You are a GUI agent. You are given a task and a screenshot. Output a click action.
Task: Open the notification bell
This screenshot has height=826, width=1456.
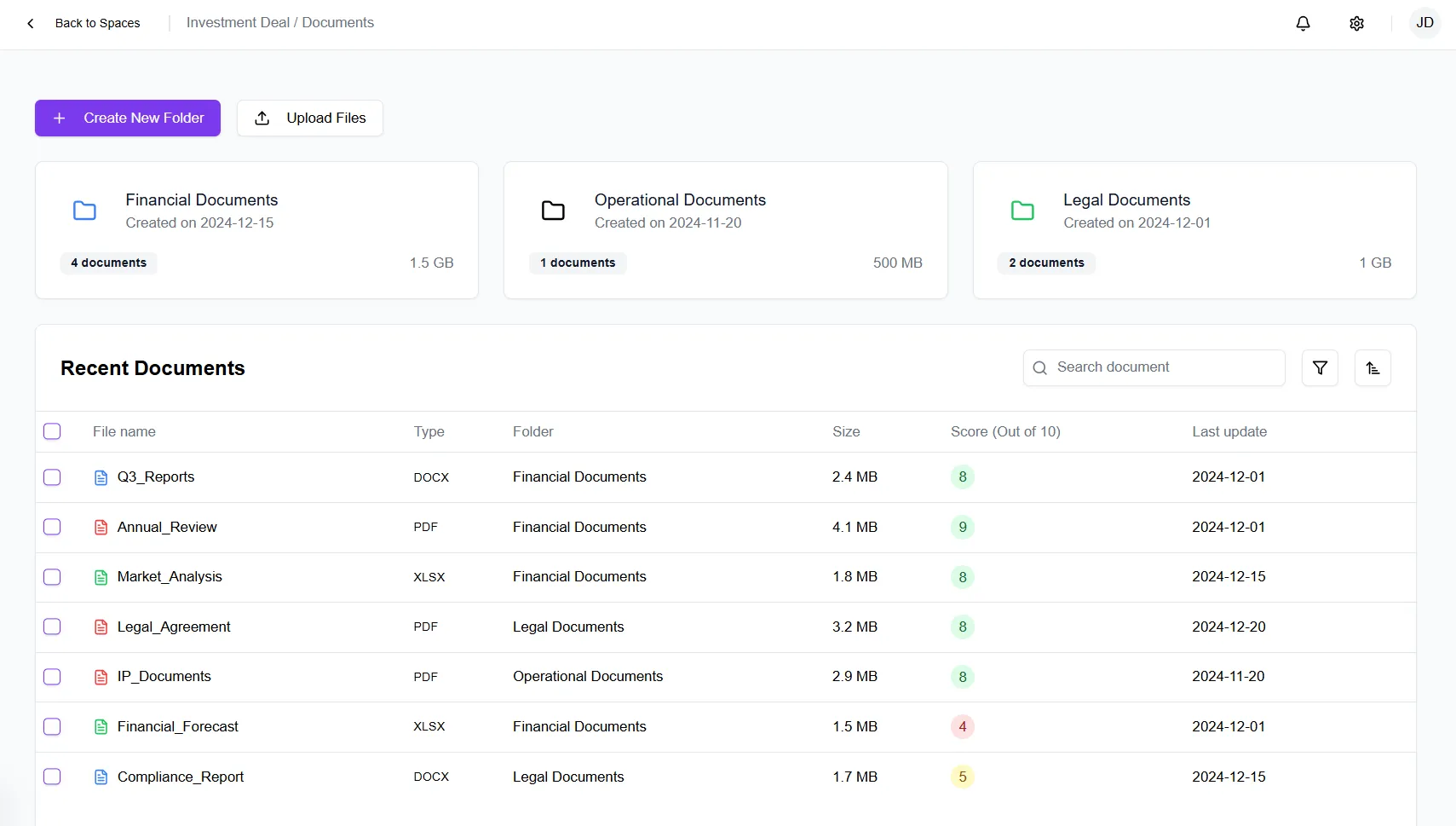[1303, 23]
